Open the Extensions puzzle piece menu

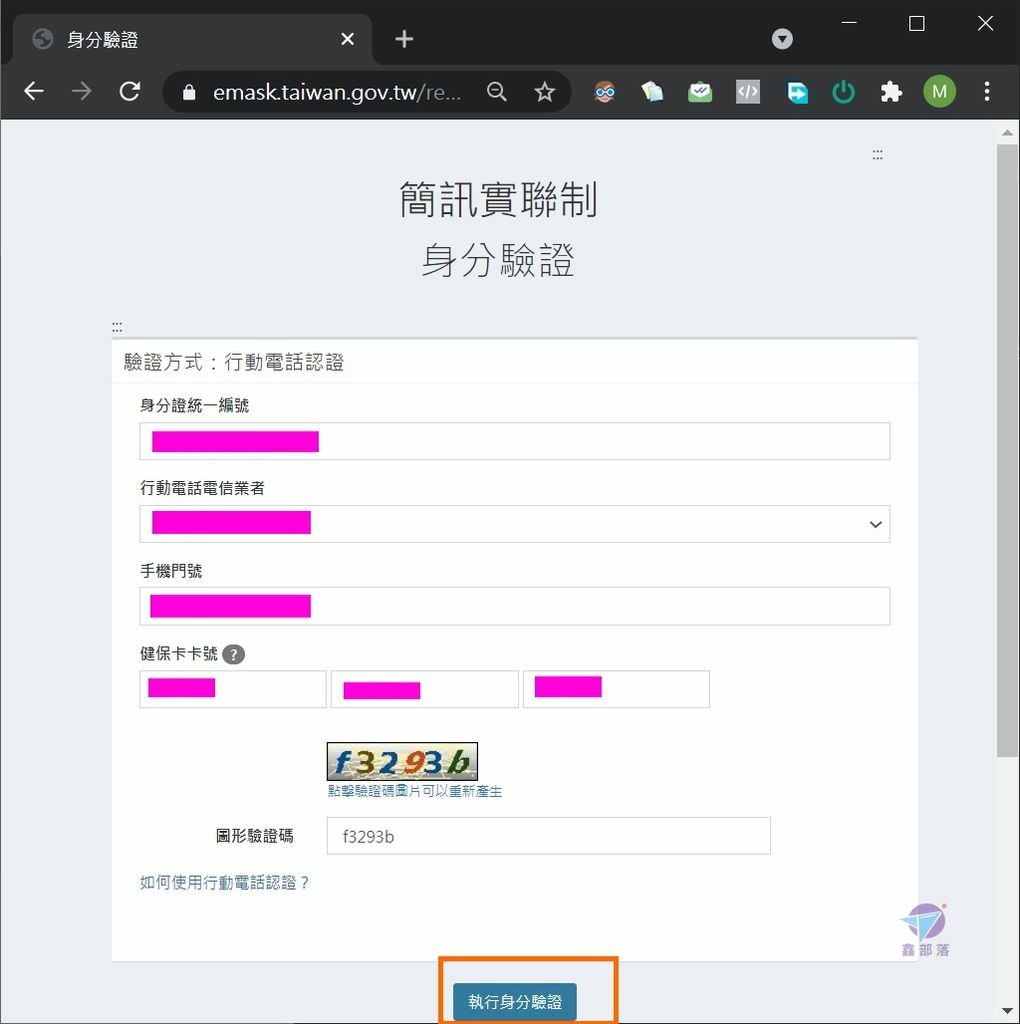click(x=891, y=92)
